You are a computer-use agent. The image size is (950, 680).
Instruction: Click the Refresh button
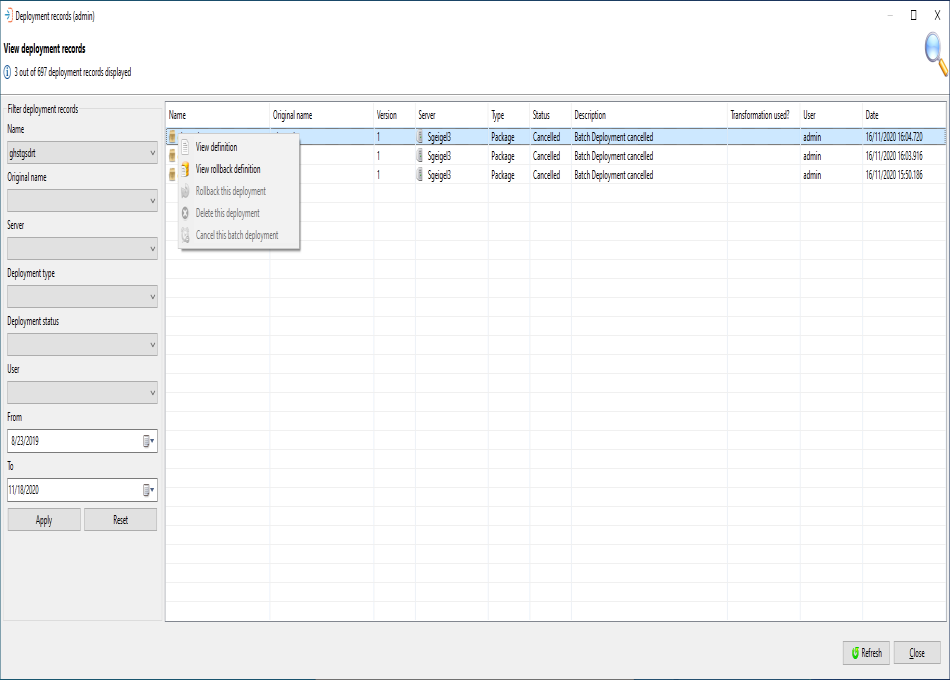coord(866,653)
